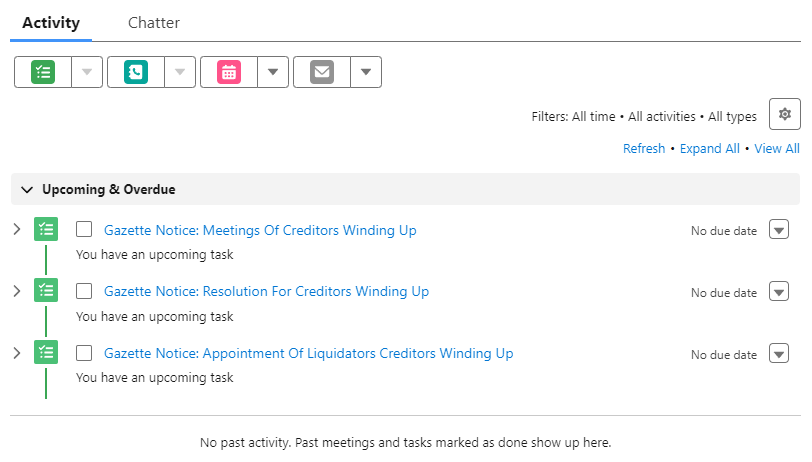
Task: Open actions menu for Appointment Of Liquidators task
Action: coord(779,354)
